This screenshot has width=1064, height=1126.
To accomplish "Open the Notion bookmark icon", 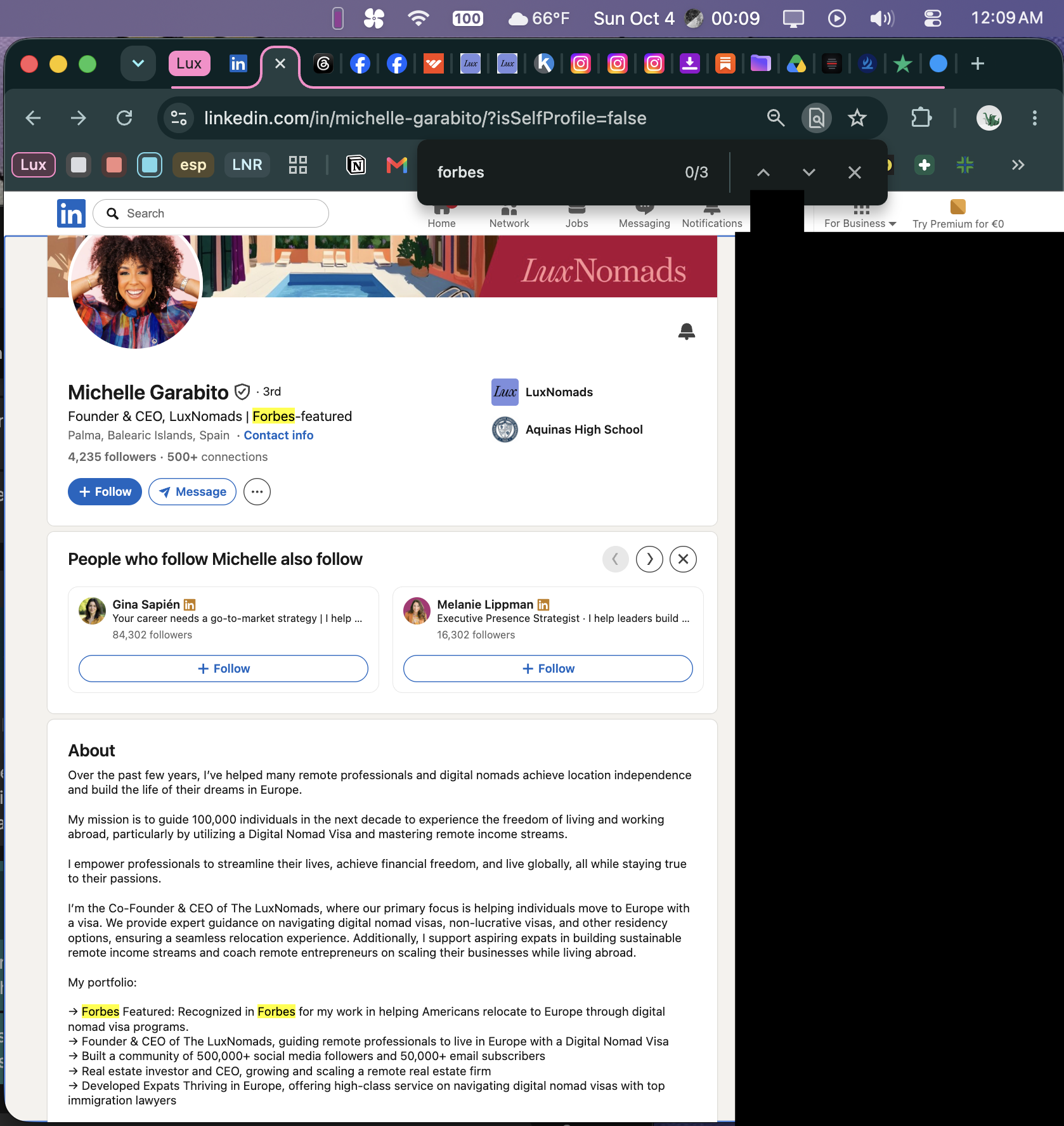I will click(356, 165).
